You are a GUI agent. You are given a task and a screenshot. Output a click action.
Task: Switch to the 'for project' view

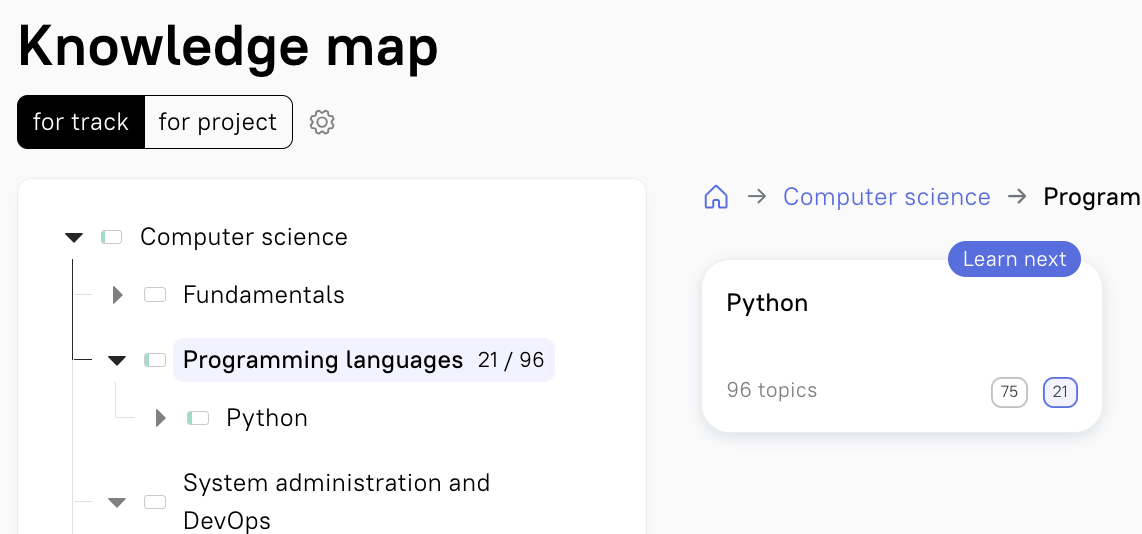pyautogui.click(x=218, y=122)
